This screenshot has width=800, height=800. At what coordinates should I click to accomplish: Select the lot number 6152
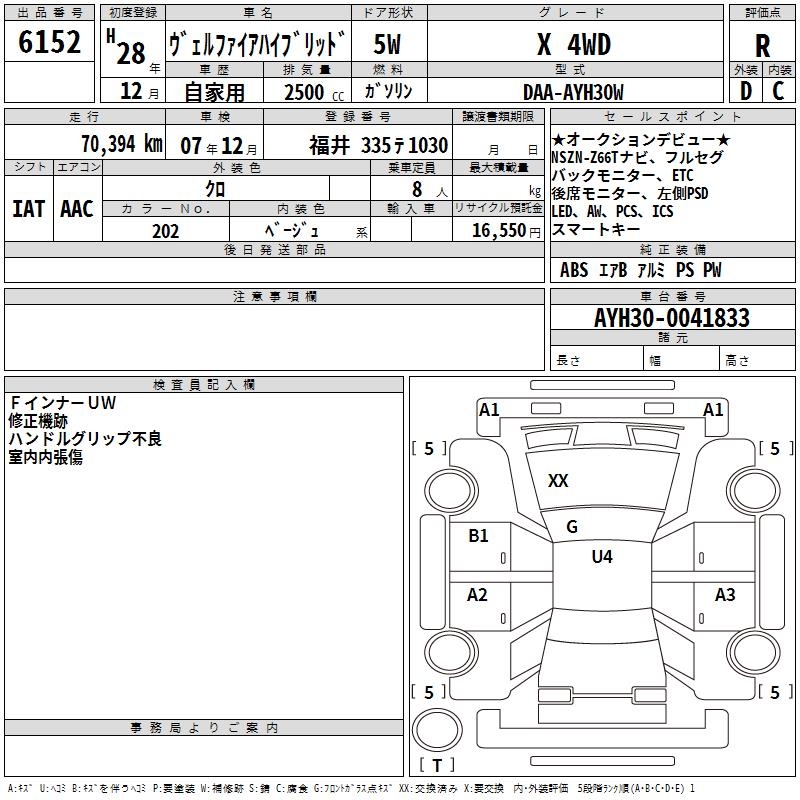click(51, 44)
